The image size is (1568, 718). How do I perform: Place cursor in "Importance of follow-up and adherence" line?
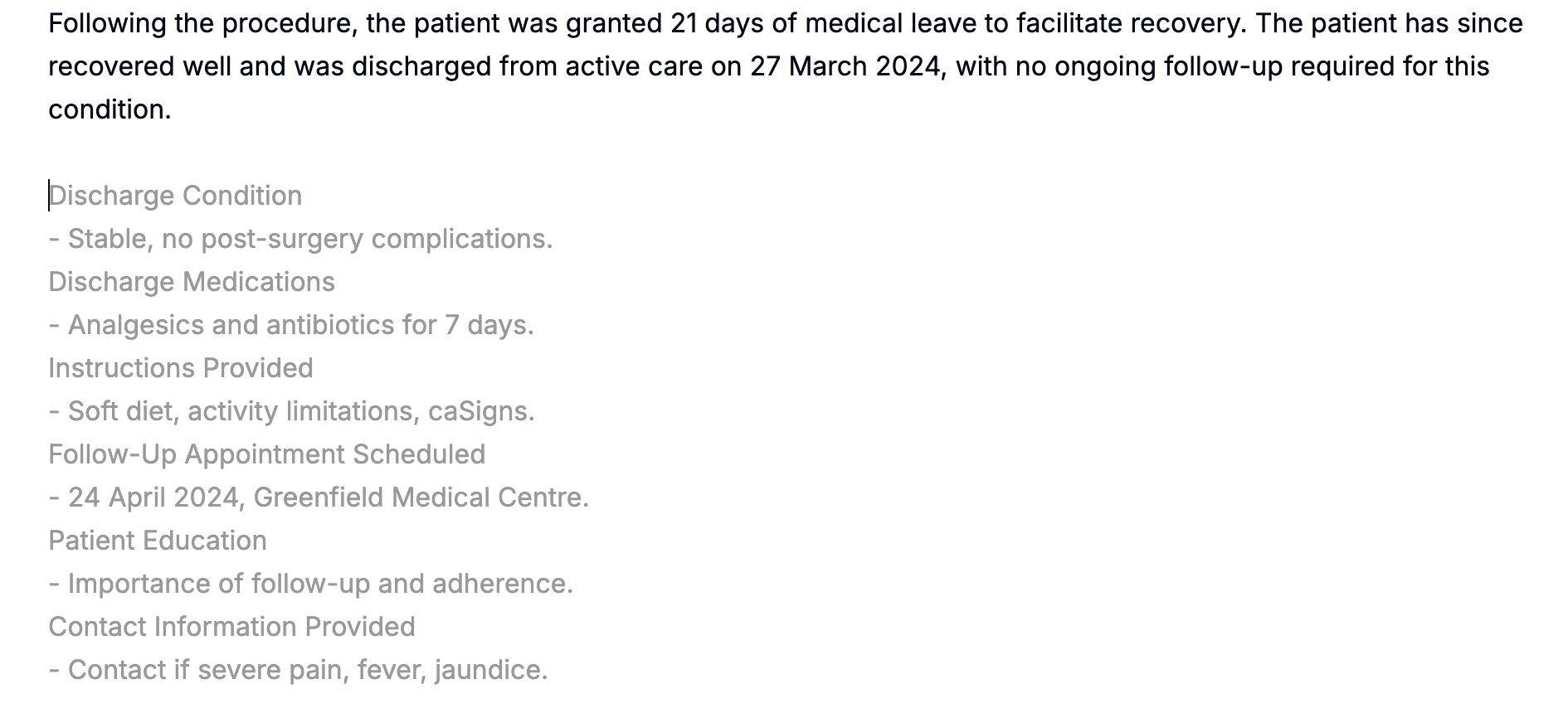pos(319,584)
